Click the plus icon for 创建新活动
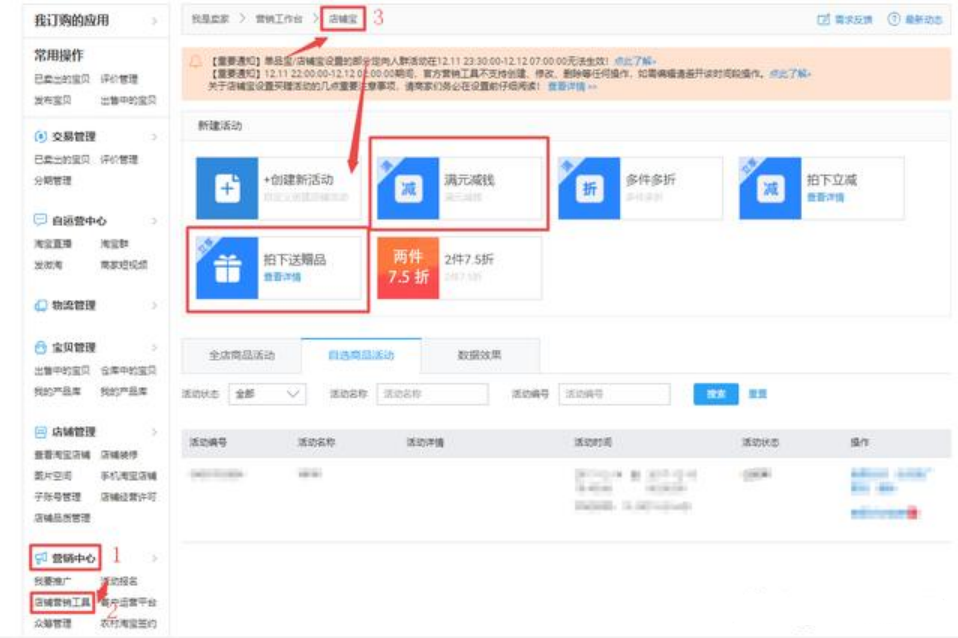Screen dimensions: 958x638 [x=227, y=188]
